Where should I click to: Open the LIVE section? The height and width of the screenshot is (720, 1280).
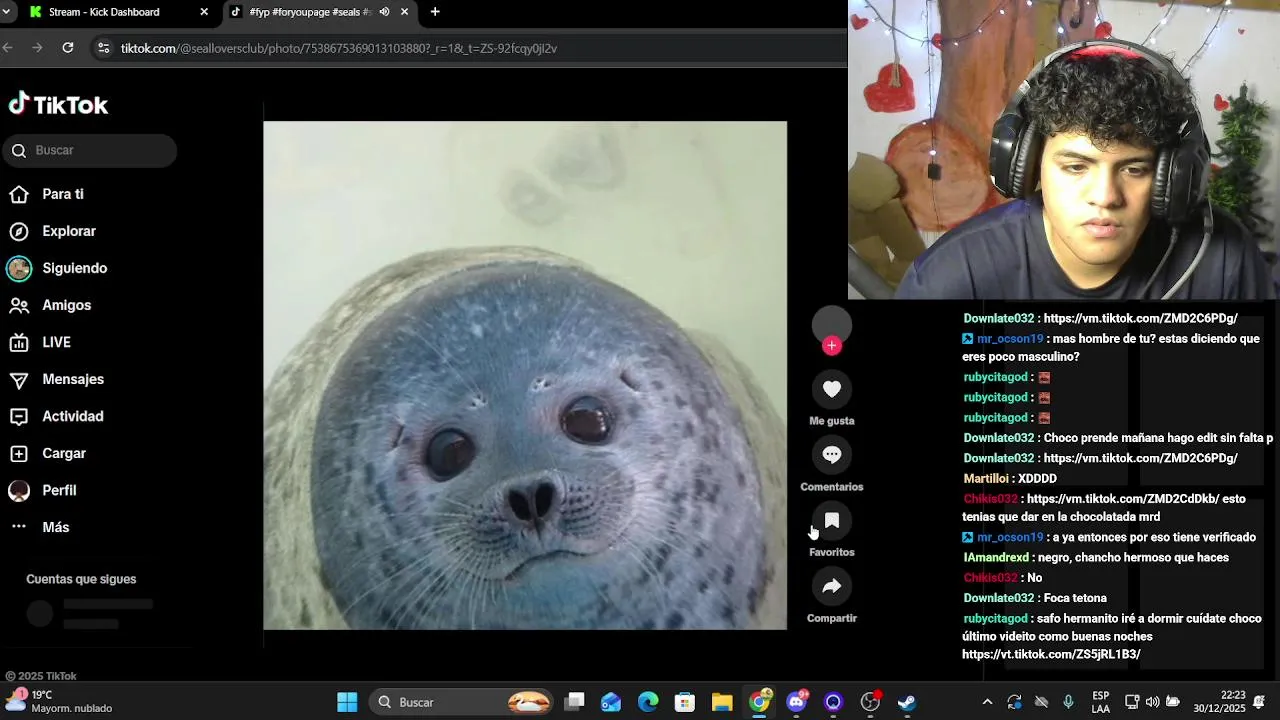click(x=56, y=342)
